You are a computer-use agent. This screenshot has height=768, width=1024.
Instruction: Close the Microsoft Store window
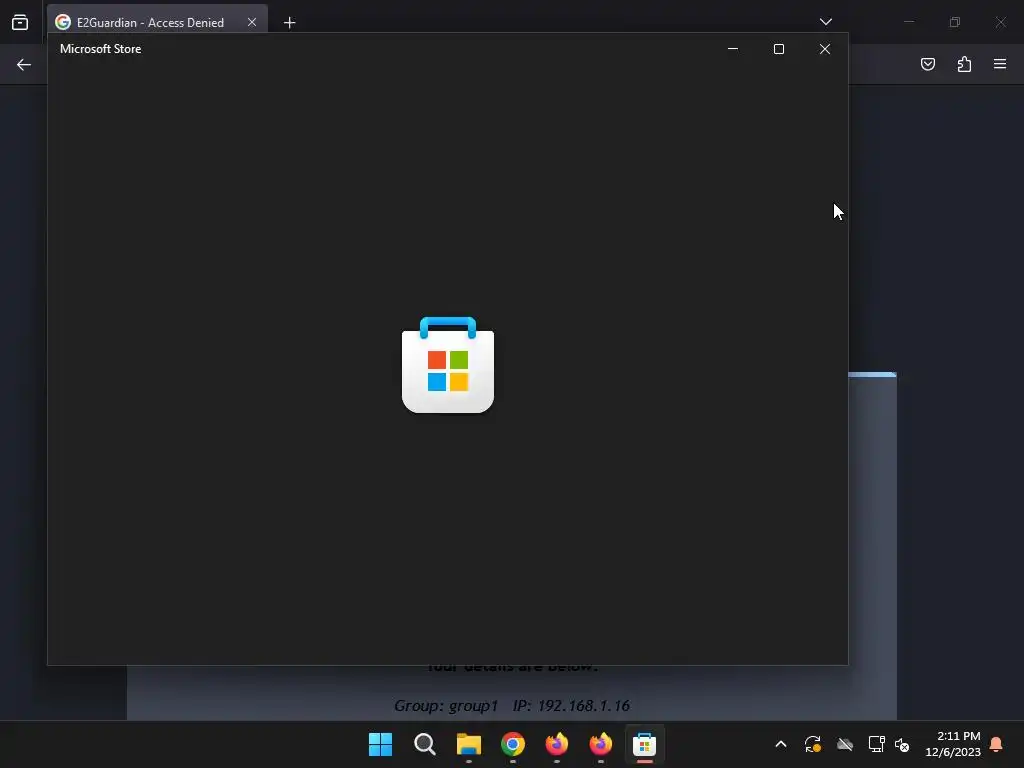coord(825,49)
